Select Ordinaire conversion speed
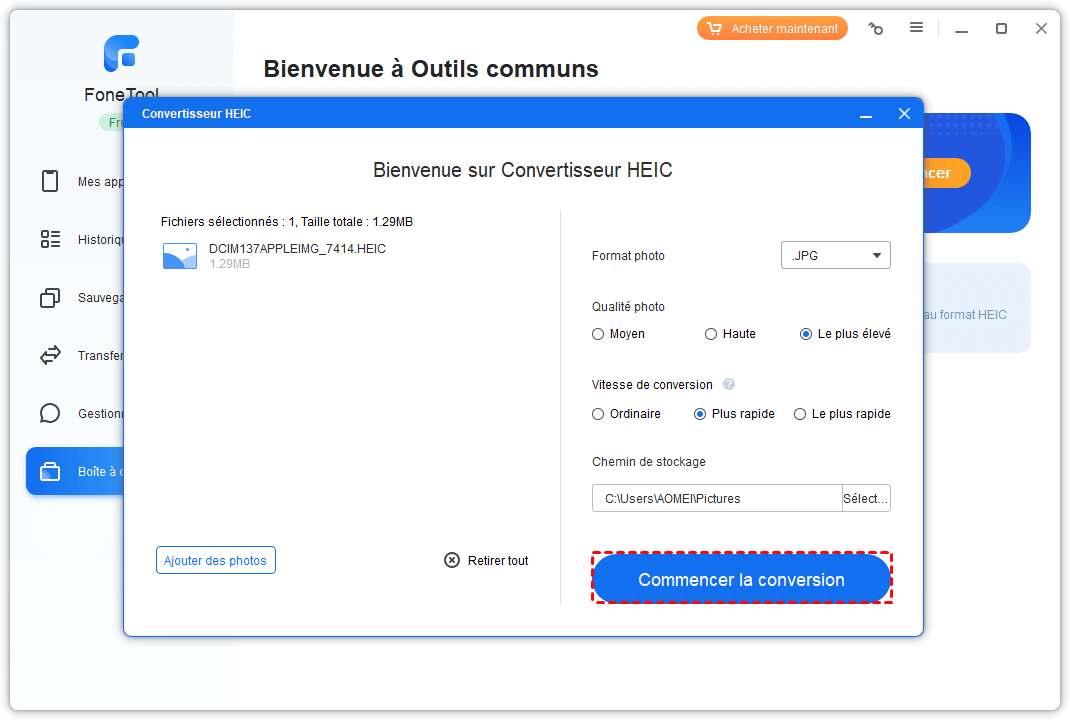The image size is (1070, 720). (598, 414)
